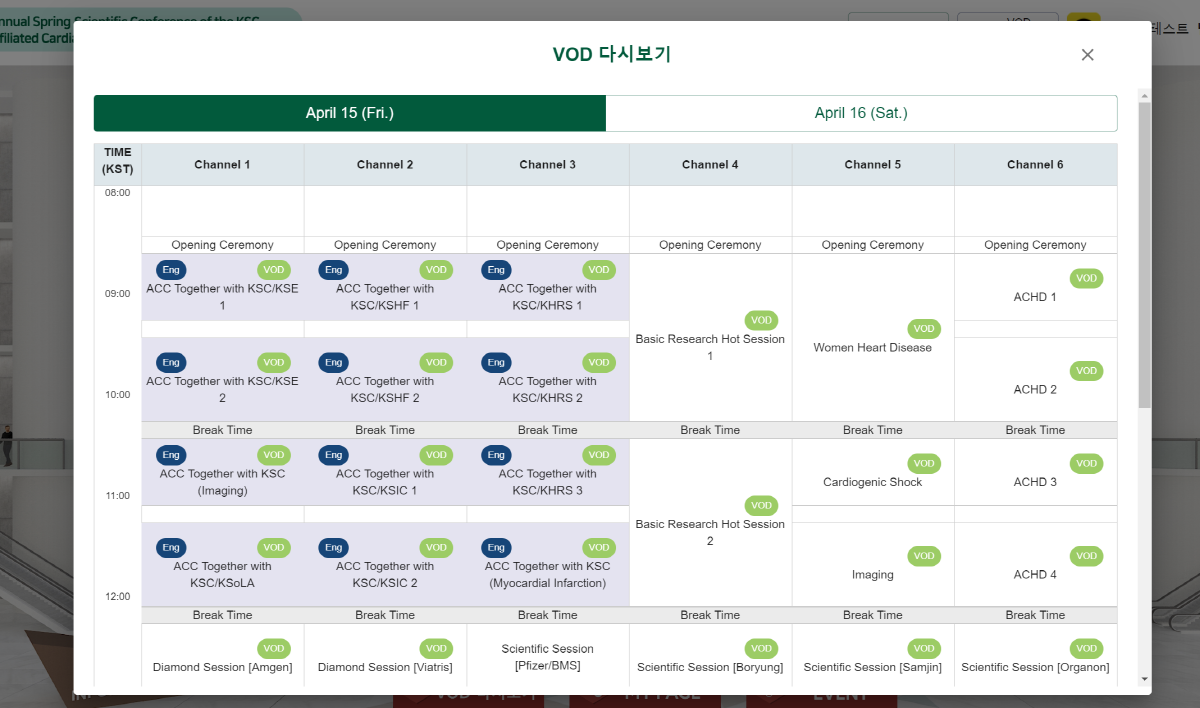Image resolution: width=1200 pixels, height=708 pixels.
Task: Open the ACC Together with KSC/KSIC 1 session
Action: click(385, 482)
